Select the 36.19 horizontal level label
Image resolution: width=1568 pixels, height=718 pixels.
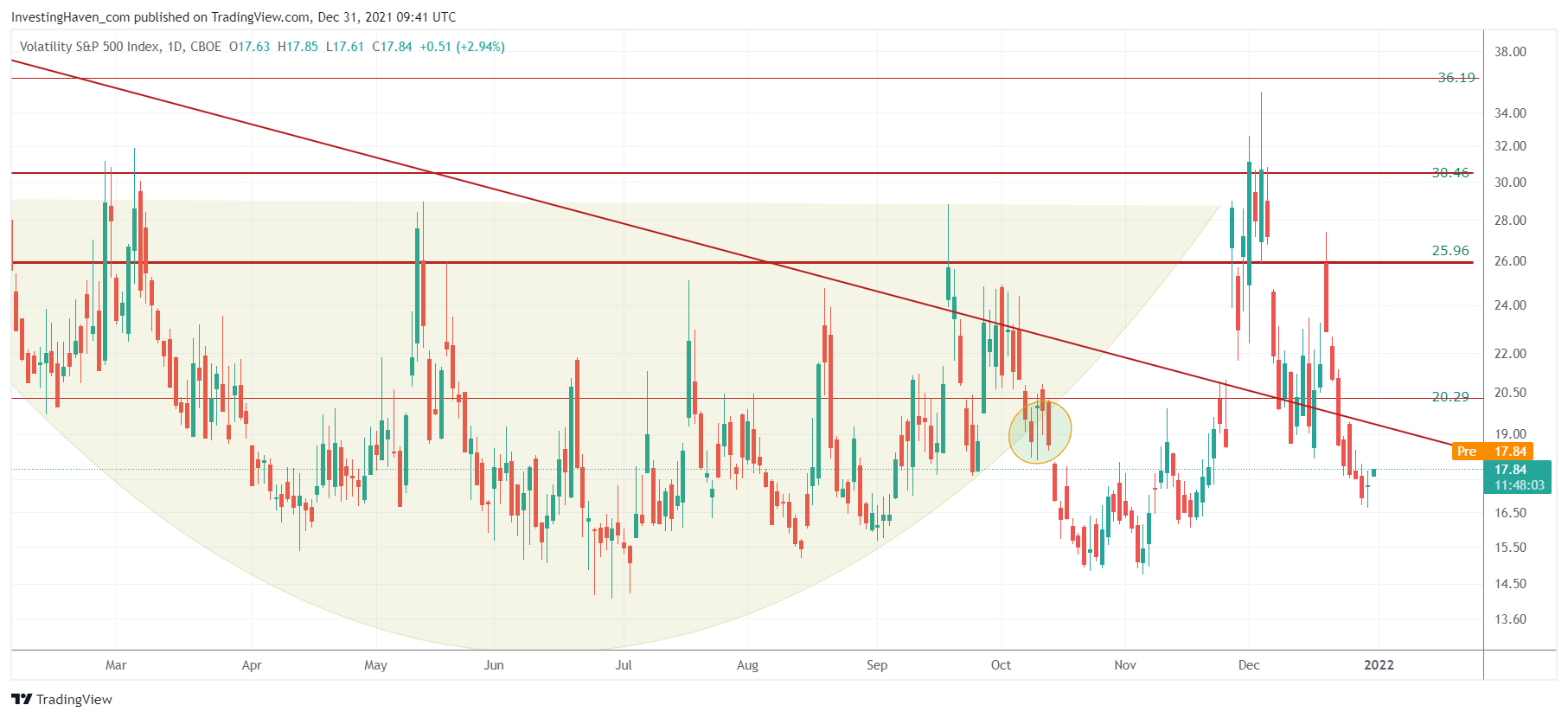1456,78
